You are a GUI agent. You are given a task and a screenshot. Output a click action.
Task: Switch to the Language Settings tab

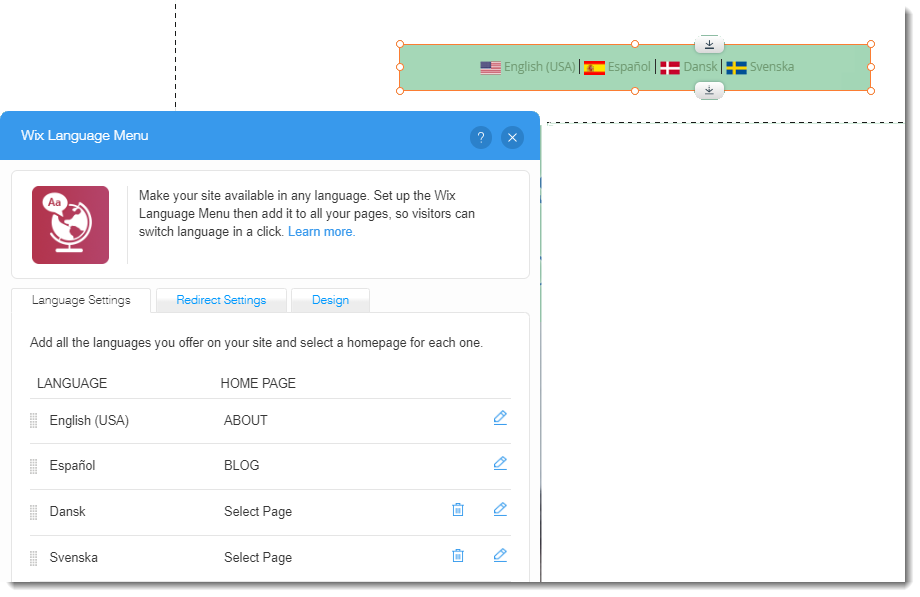pyautogui.click(x=81, y=300)
